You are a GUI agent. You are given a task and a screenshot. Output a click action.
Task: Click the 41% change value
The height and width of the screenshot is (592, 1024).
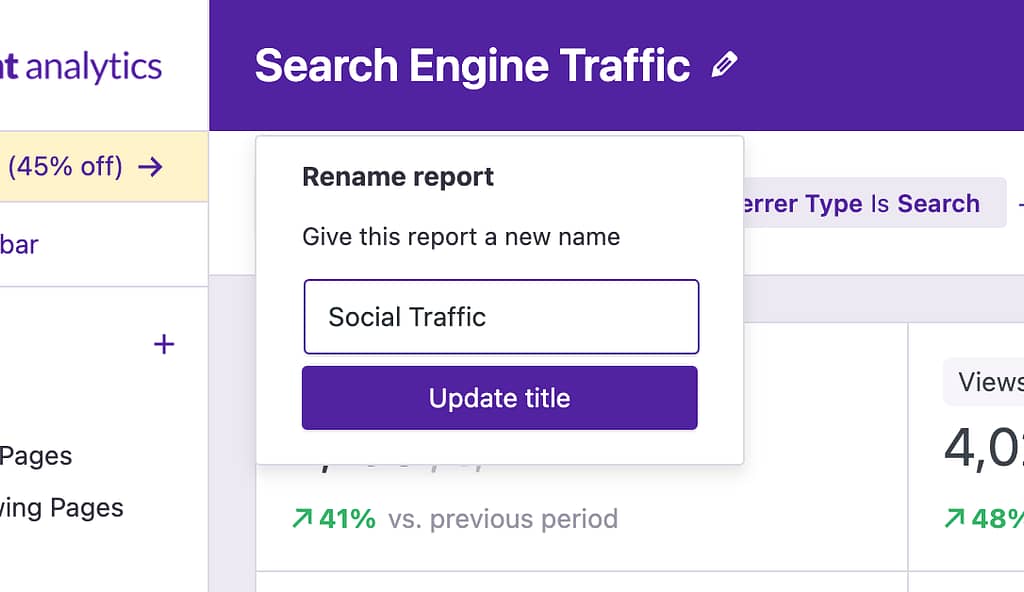(x=347, y=519)
